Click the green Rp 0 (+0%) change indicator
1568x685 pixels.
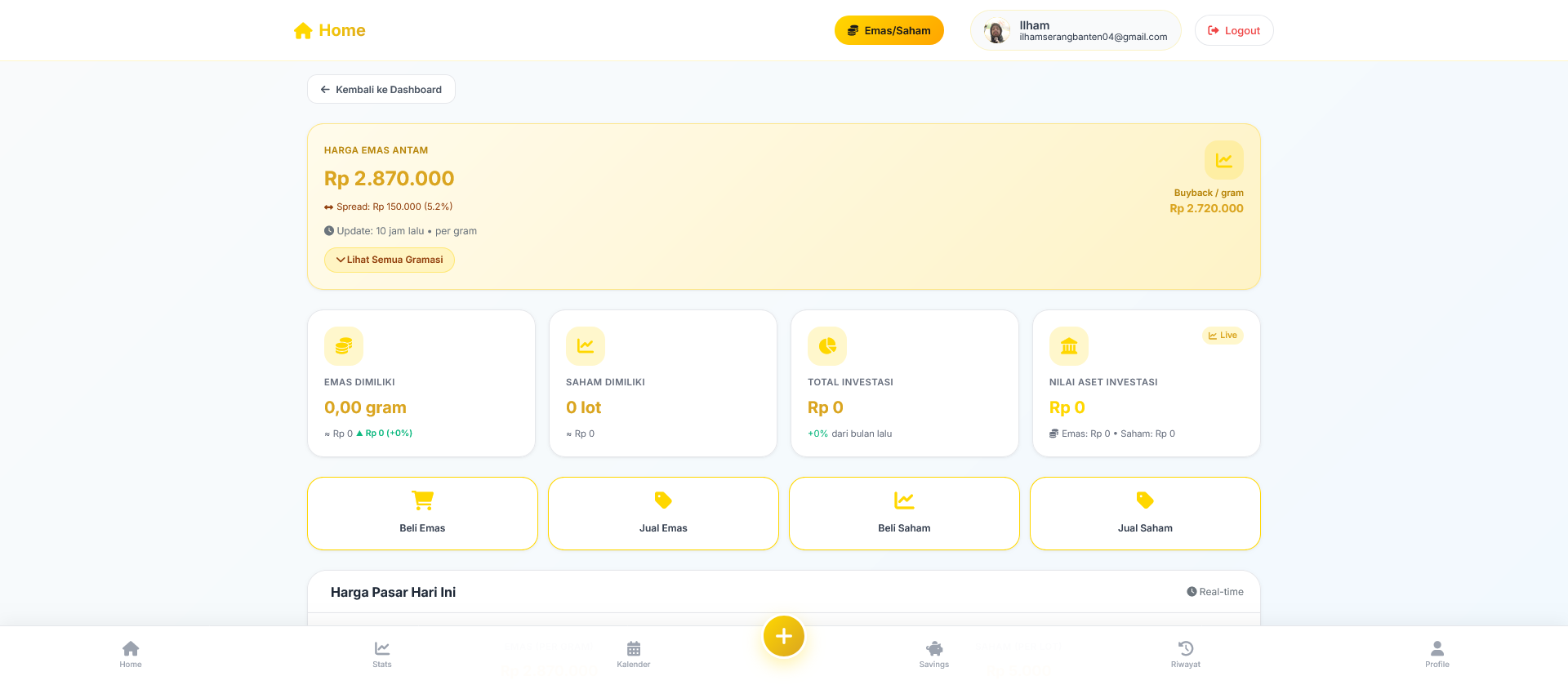[384, 434]
